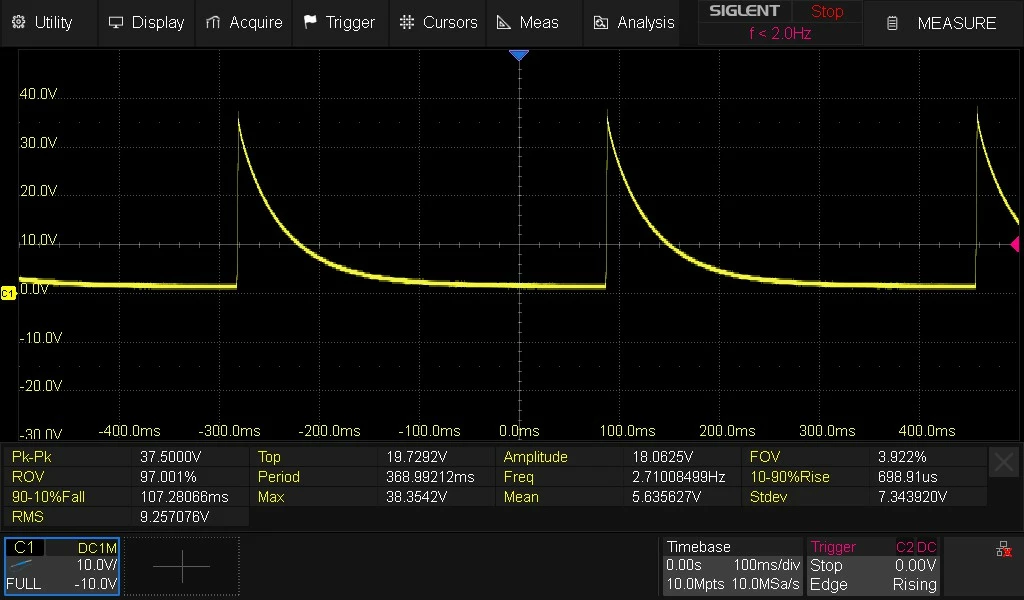This screenshot has height=600, width=1024.
Task: Click the 10.0V/ vertical scale value
Action: pos(97,565)
